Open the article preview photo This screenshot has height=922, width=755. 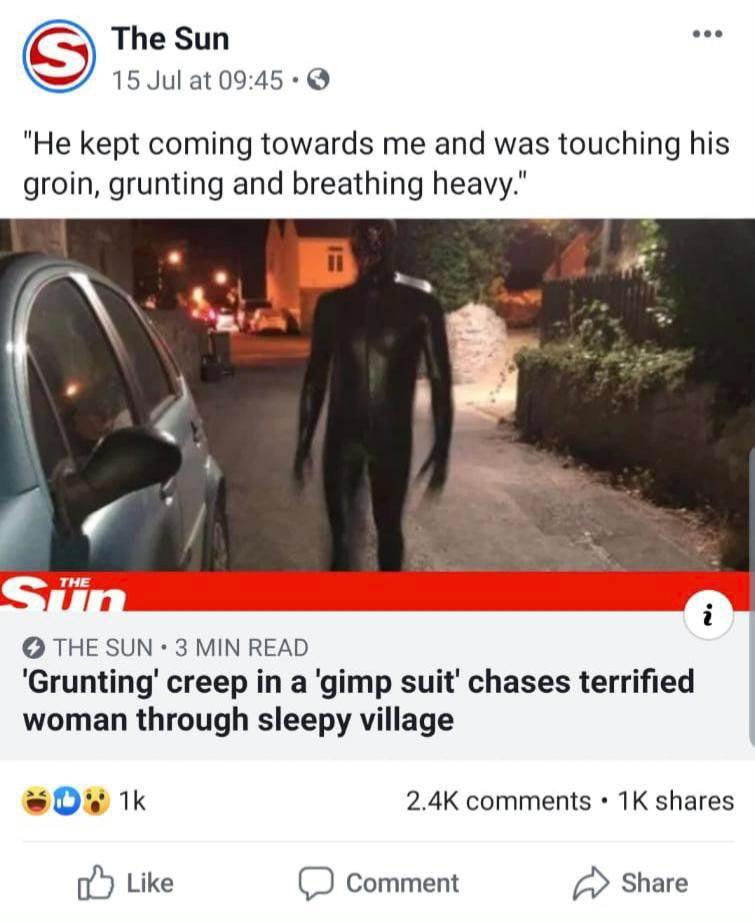tap(376, 395)
